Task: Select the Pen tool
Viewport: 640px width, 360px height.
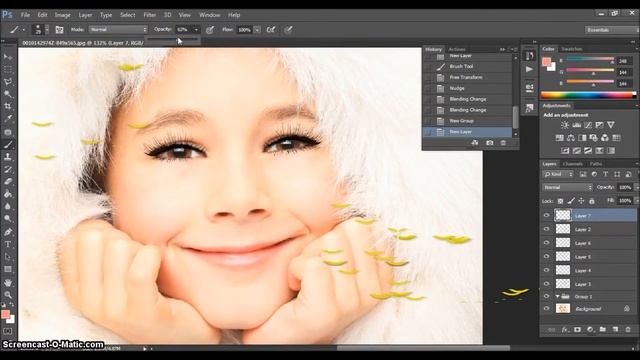Action: point(8,232)
